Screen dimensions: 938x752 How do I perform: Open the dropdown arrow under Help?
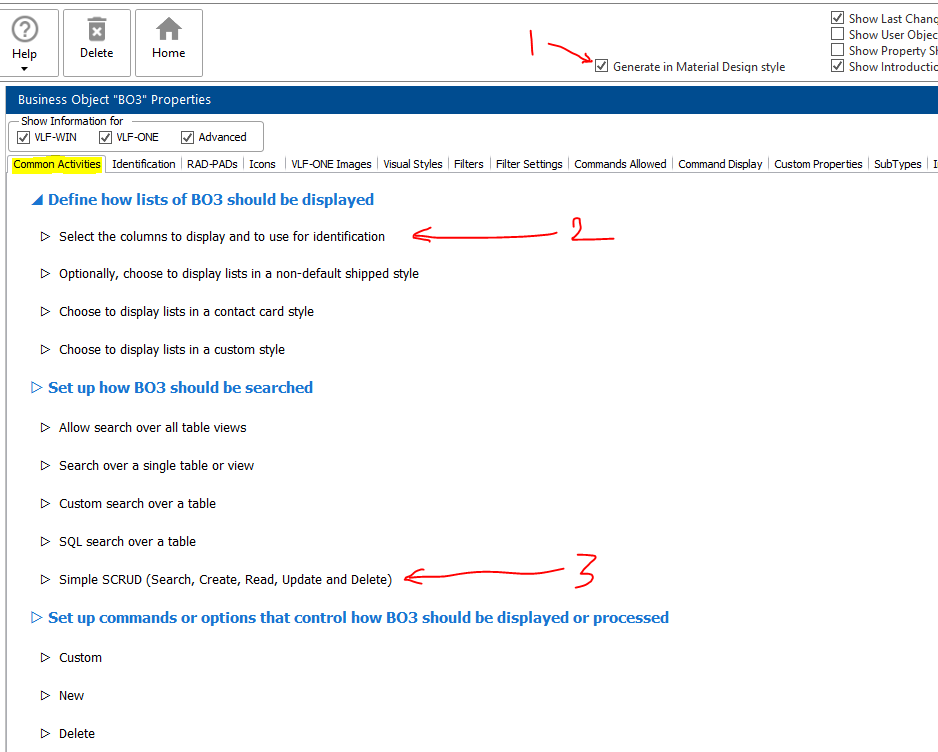(x=24, y=69)
